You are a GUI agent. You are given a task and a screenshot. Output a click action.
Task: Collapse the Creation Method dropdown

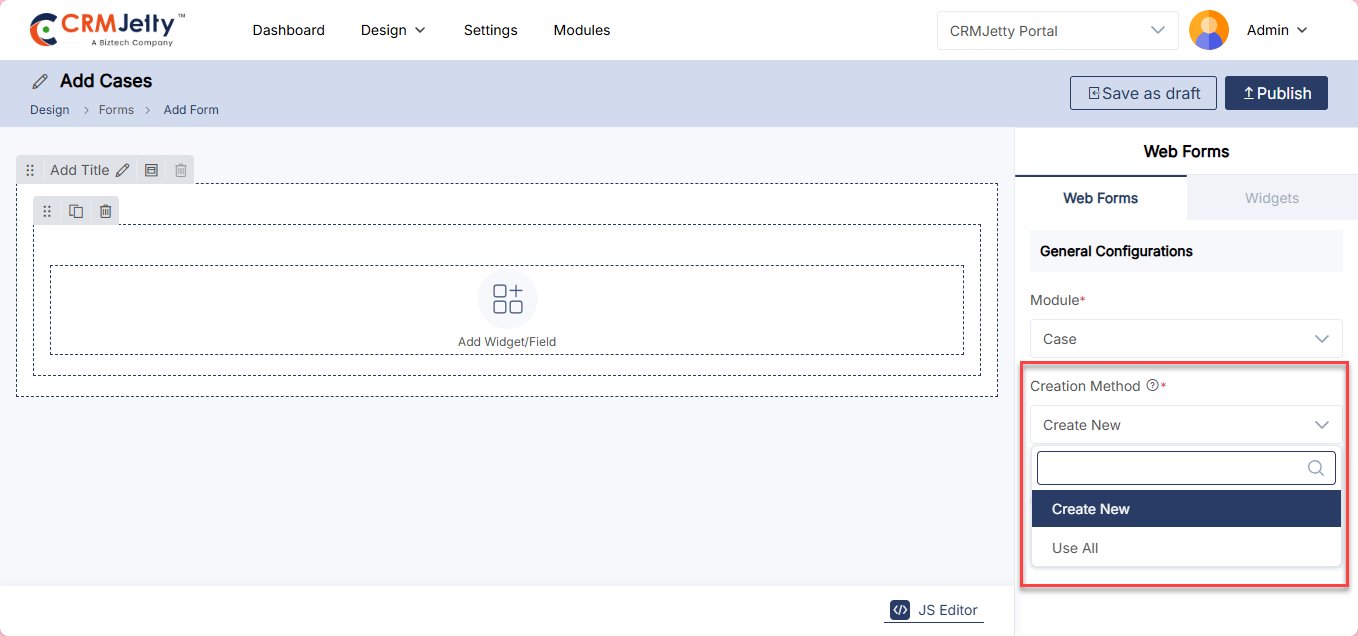point(1186,425)
